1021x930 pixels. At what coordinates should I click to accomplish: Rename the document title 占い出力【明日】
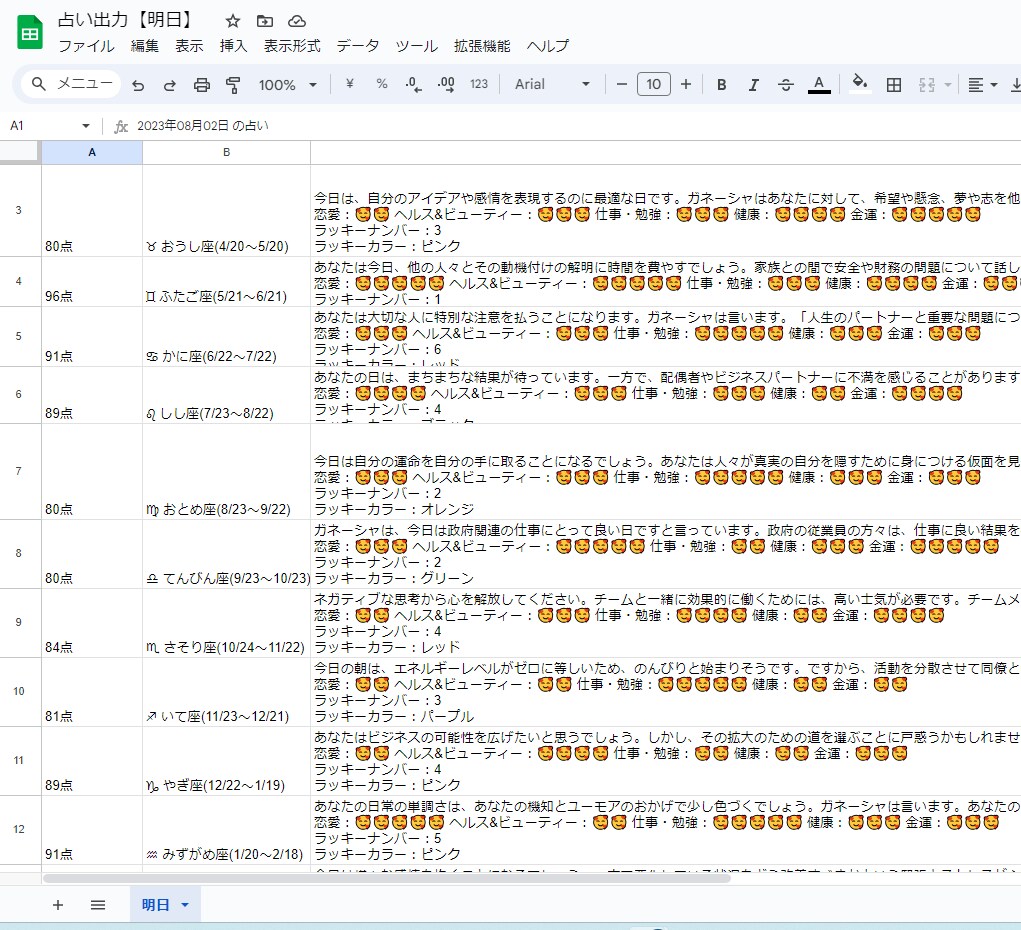(x=127, y=20)
